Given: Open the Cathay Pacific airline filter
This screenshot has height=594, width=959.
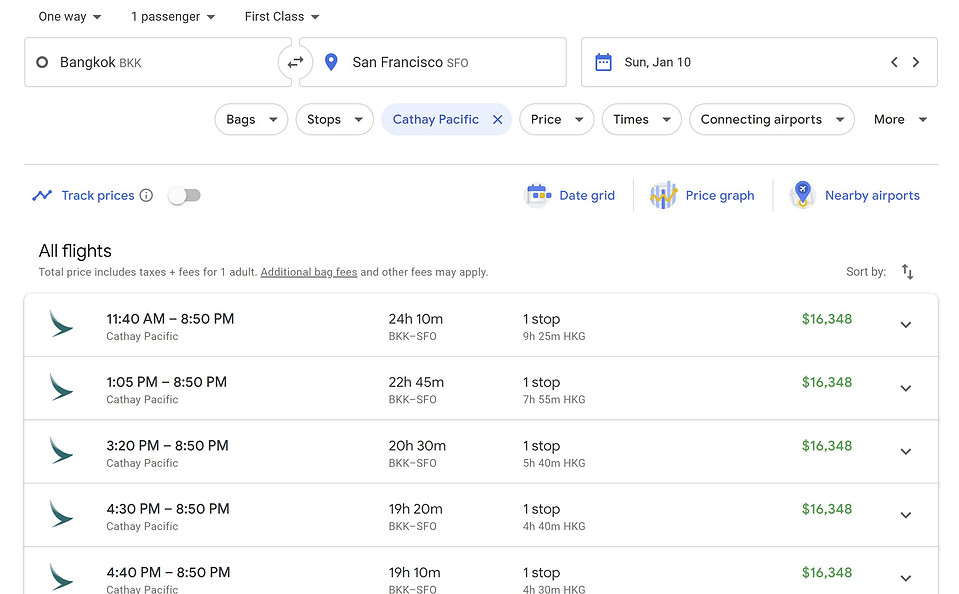Looking at the screenshot, I should tap(435, 119).
